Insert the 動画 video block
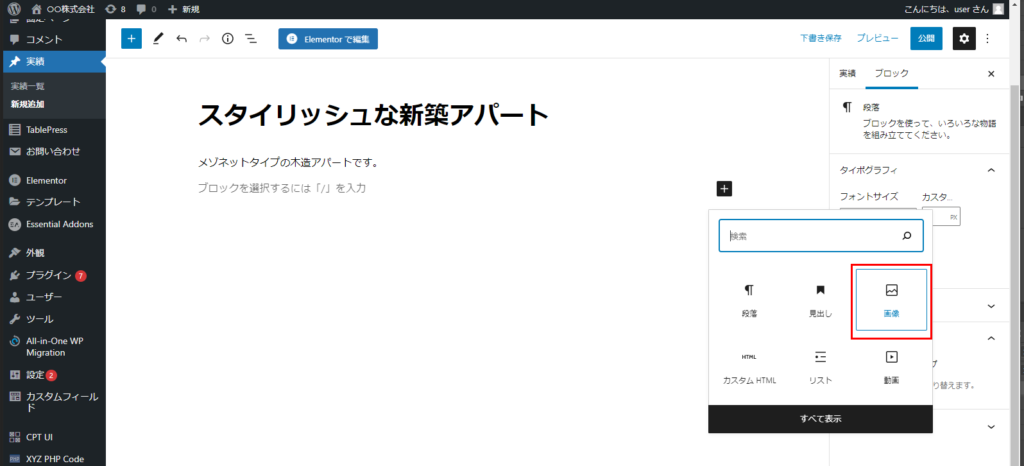Image resolution: width=1024 pixels, height=466 pixels. (891, 366)
